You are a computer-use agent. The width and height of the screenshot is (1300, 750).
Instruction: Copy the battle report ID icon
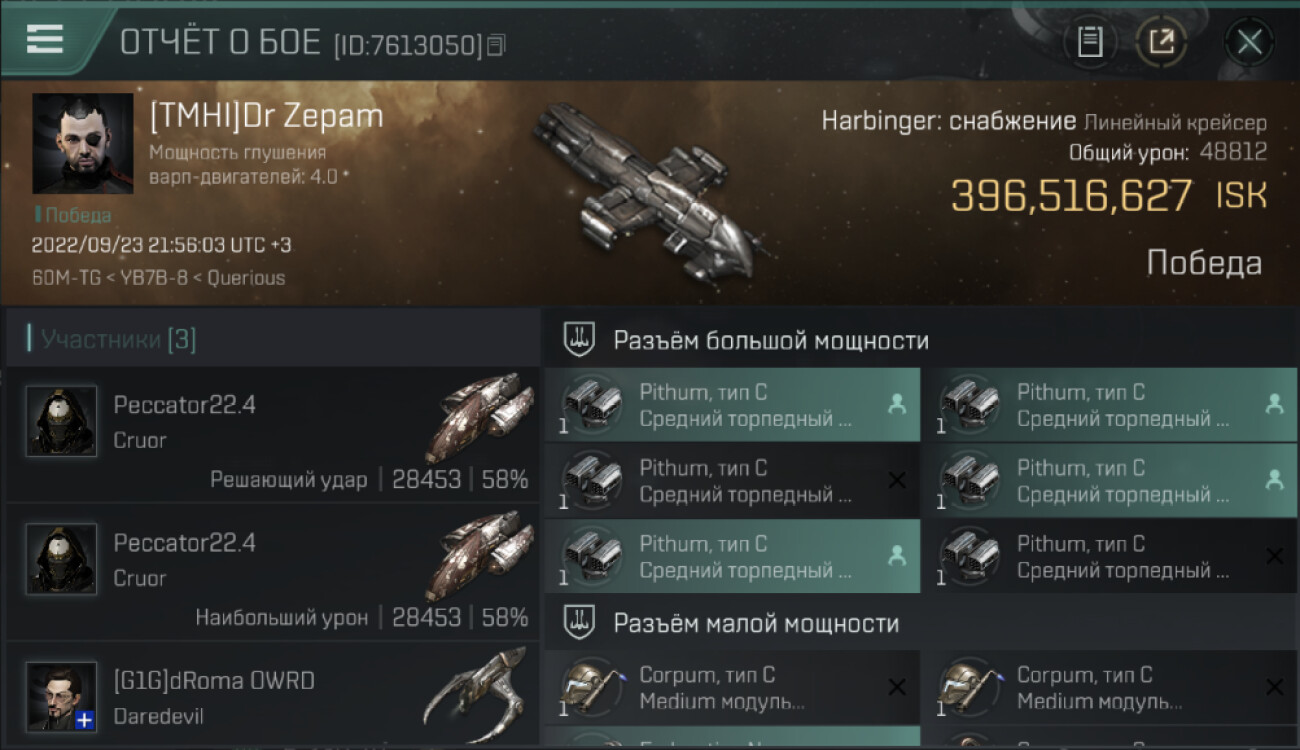(496, 44)
